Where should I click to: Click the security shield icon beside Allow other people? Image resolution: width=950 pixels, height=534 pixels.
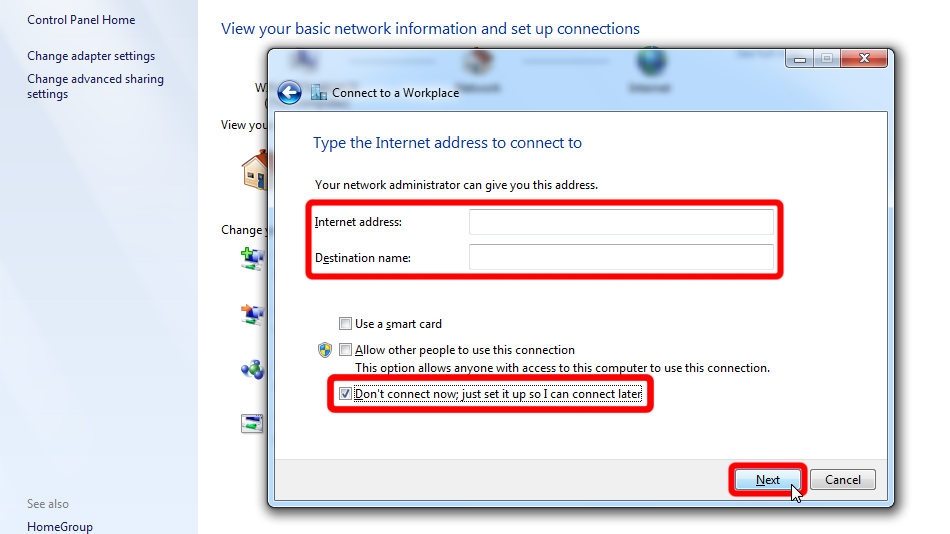[x=325, y=350]
